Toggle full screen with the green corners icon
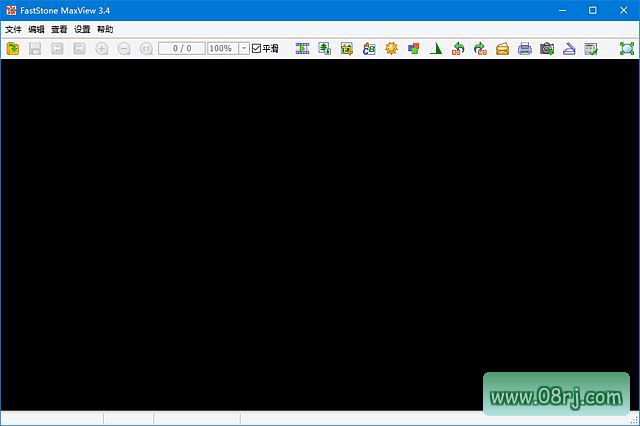 (x=627, y=48)
